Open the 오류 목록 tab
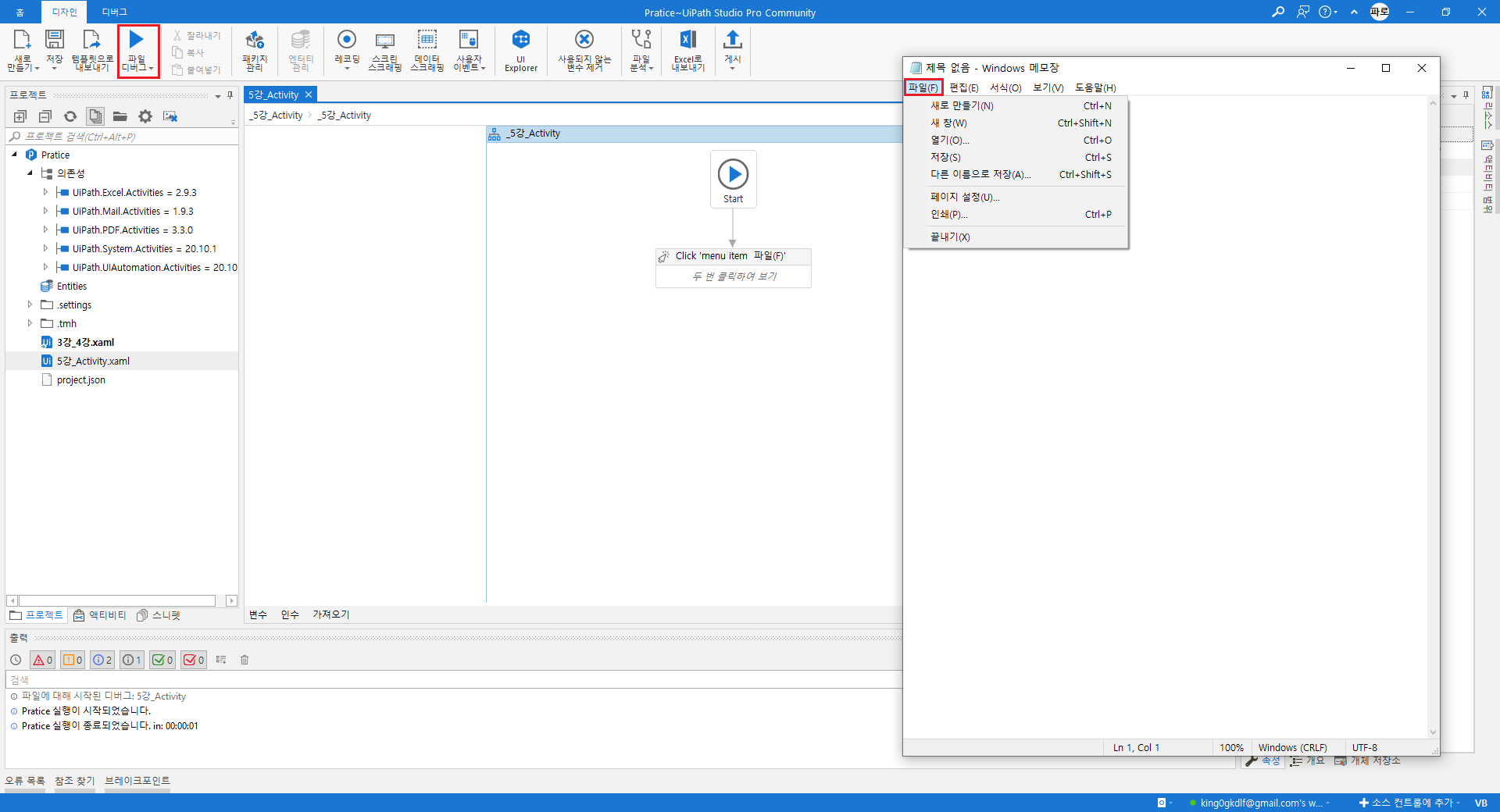 (x=25, y=781)
